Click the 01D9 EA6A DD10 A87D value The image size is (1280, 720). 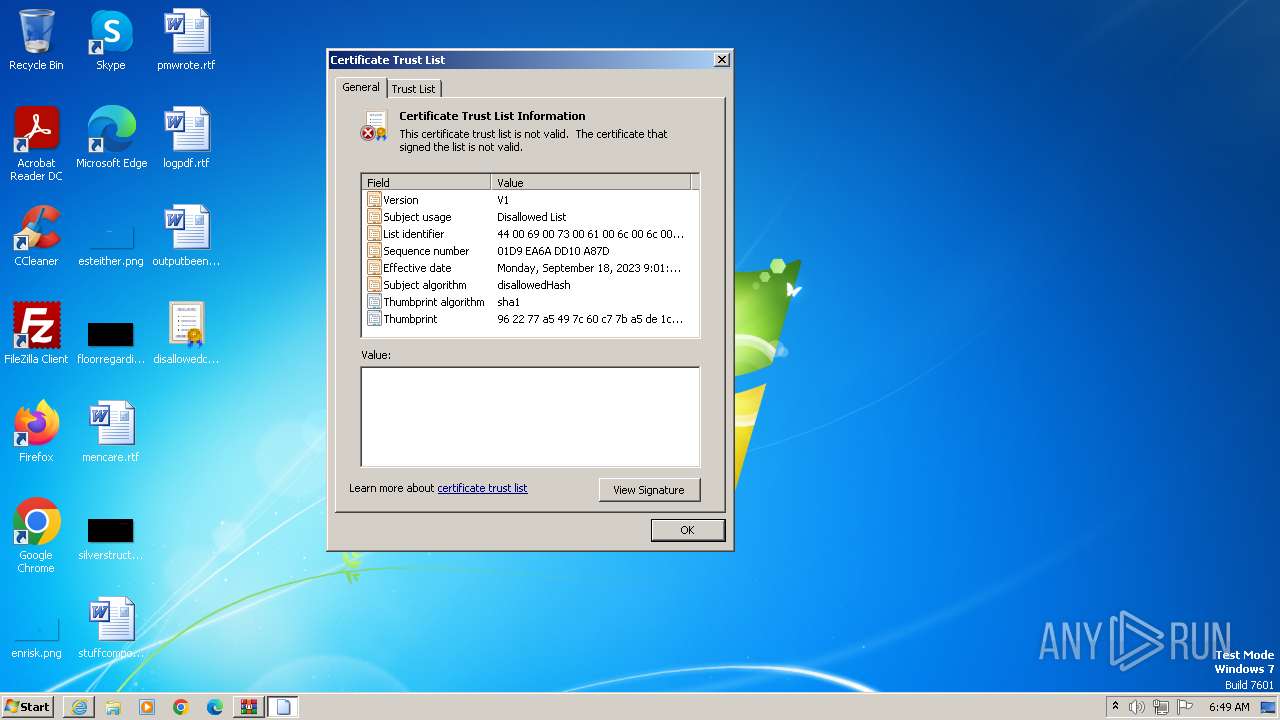coord(553,251)
